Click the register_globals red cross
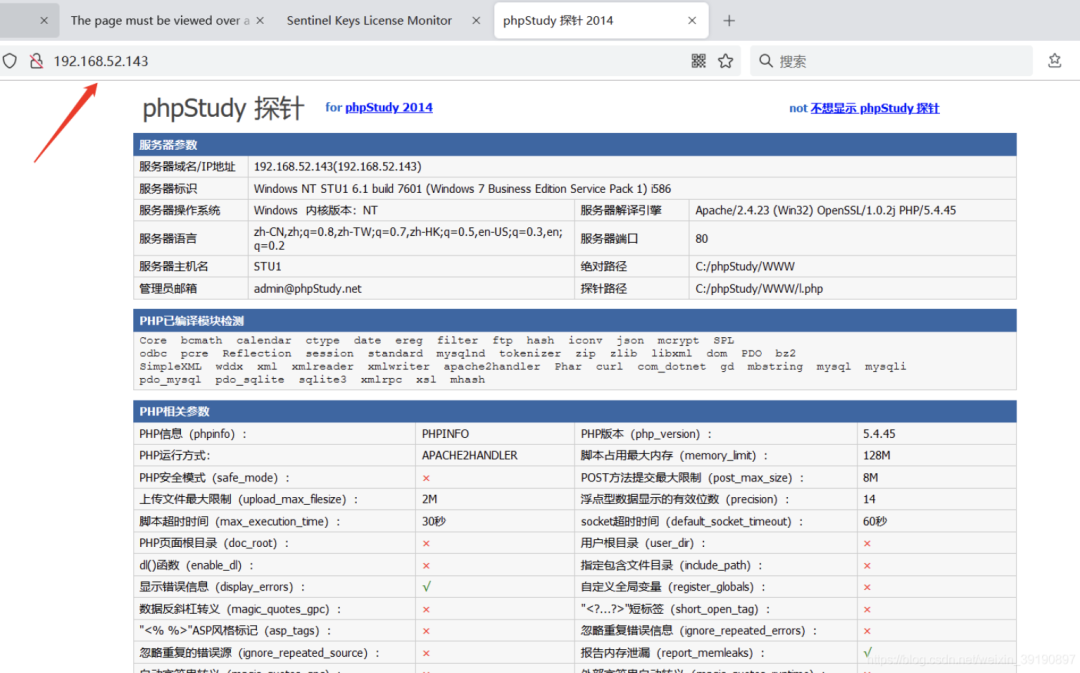 click(x=866, y=588)
